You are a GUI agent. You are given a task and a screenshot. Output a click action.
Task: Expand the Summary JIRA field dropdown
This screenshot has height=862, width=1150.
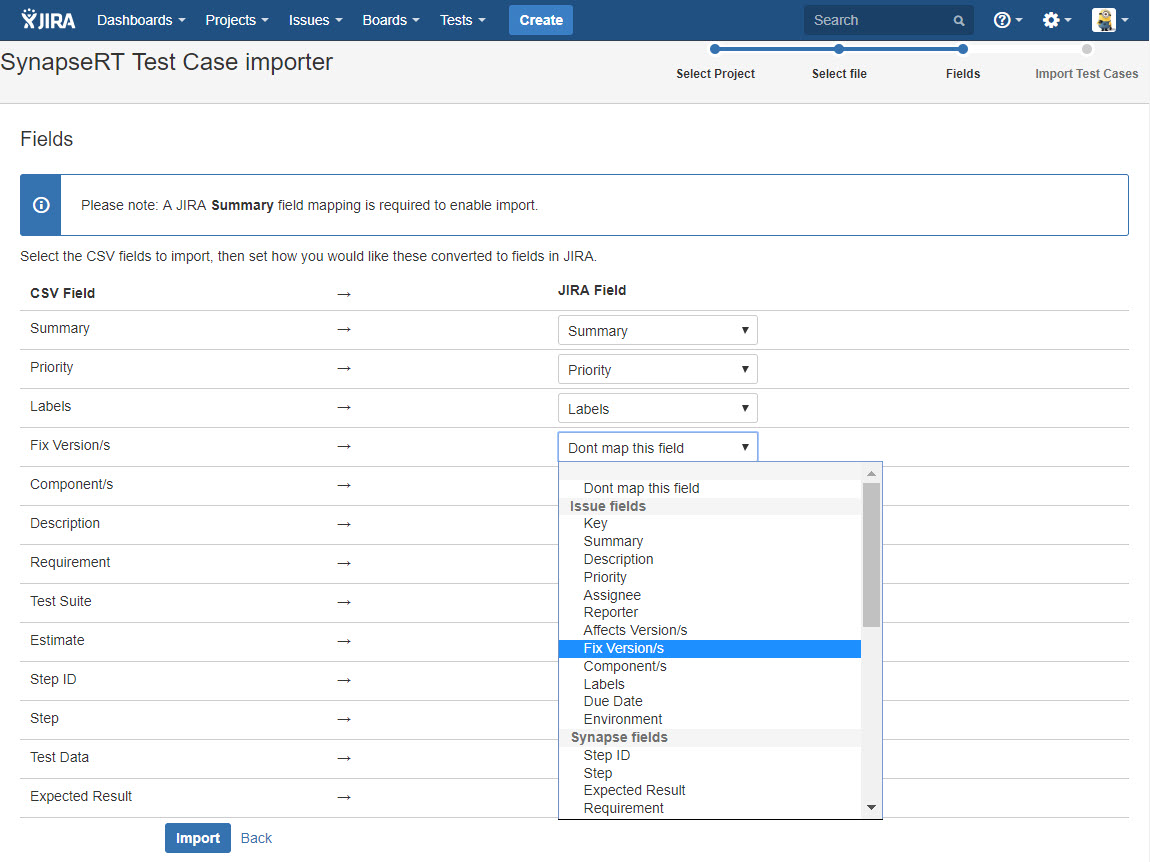(657, 331)
